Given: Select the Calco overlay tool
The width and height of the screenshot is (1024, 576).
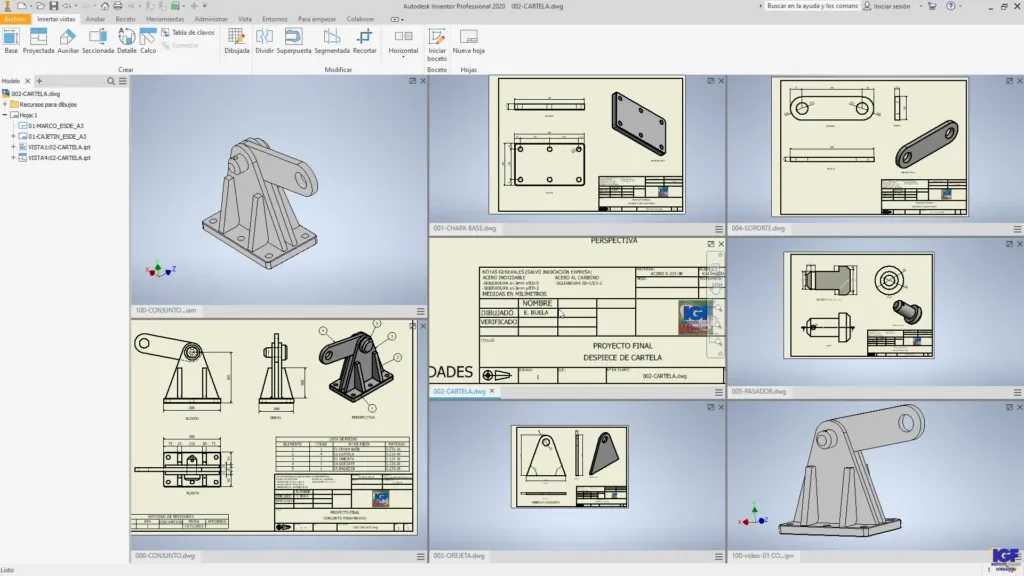Looking at the screenshot, I should coord(148,40).
